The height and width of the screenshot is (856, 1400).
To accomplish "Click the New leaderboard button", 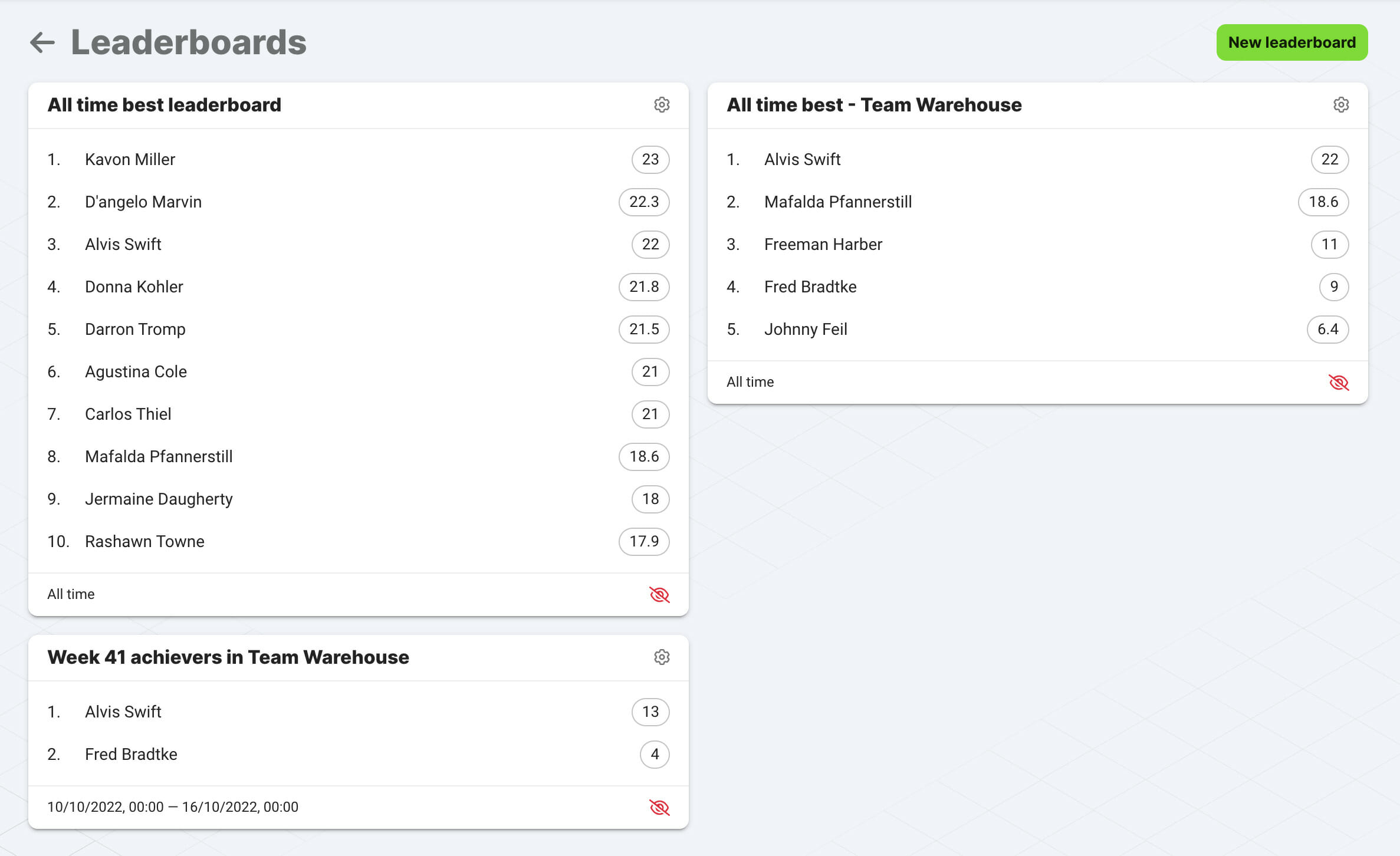I will pos(1292,42).
